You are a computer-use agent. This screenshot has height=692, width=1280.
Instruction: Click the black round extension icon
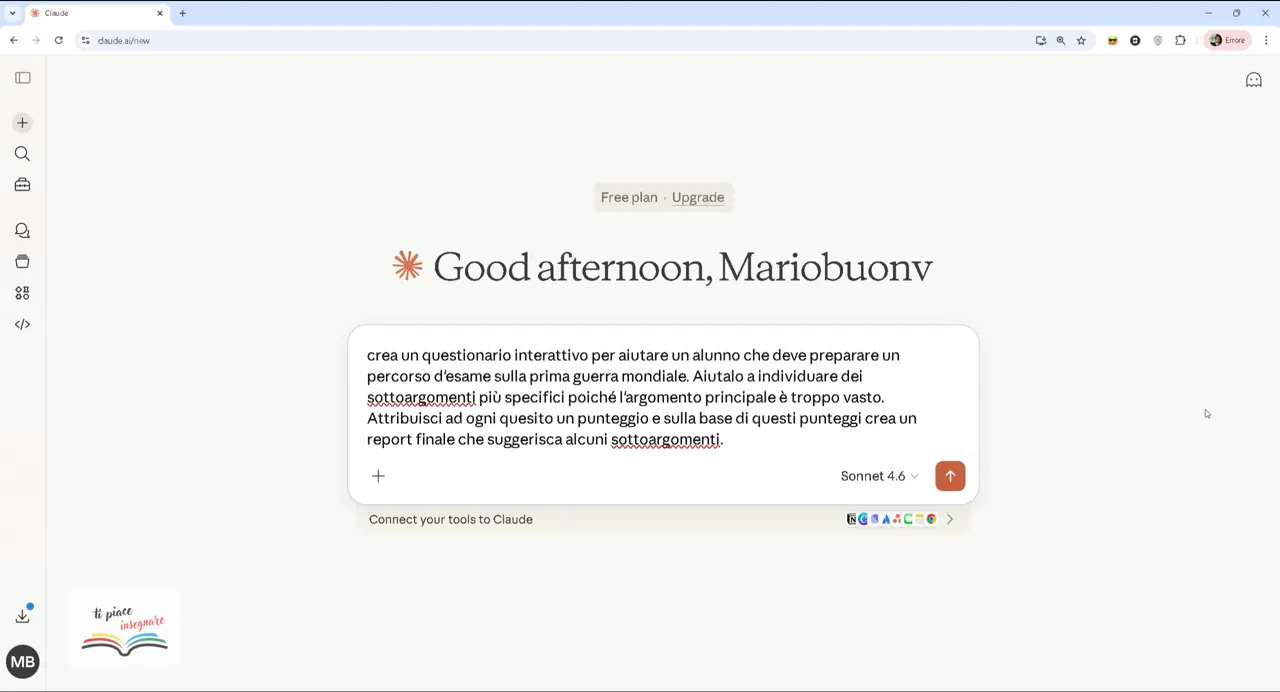[1135, 40]
